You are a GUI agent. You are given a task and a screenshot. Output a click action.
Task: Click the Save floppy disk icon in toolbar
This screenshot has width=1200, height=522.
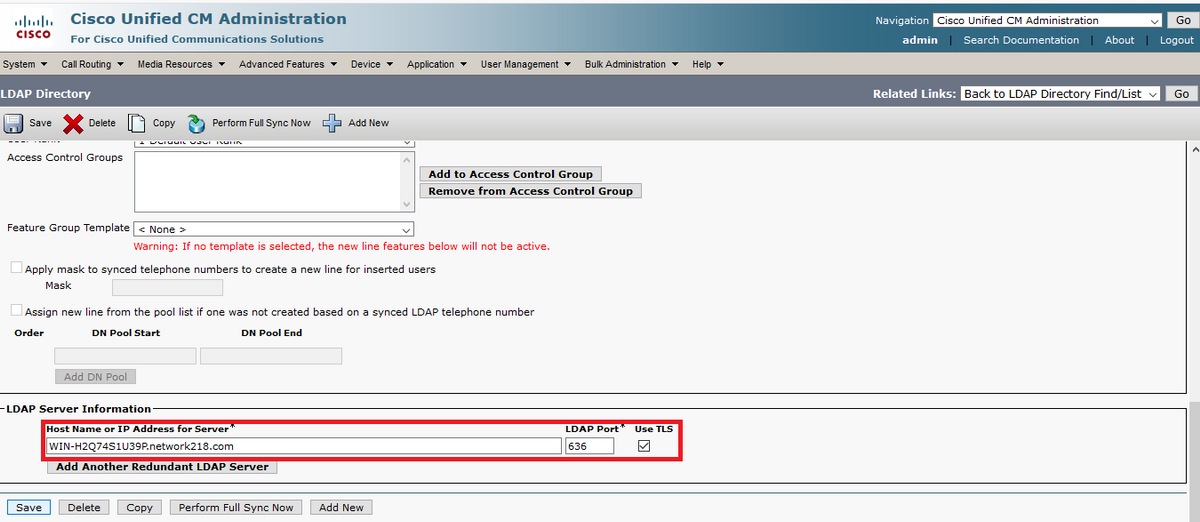point(13,123)
